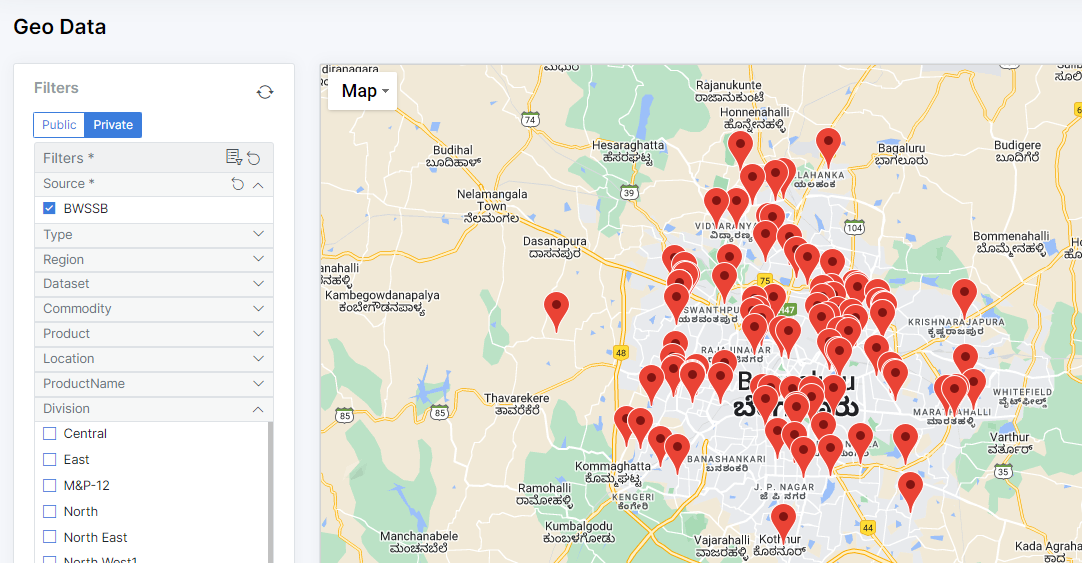Click the isolated map pin west of Dasanapura
The width and height of the screenshot is (1082, 563).
click(x=556, y=309)
